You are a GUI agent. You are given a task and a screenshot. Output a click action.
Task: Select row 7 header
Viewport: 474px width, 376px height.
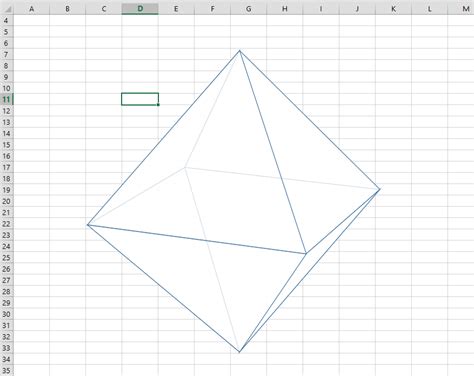click(7, 54)
